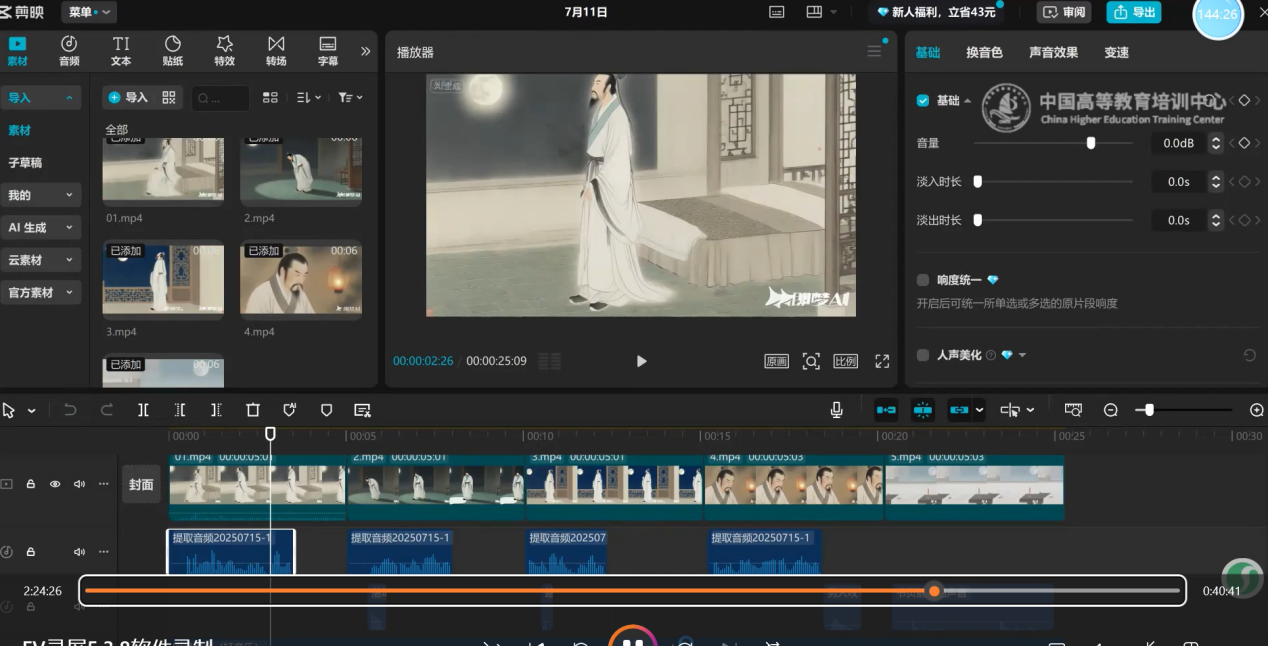Show more tabs with double chevron

tap(365, 51)
